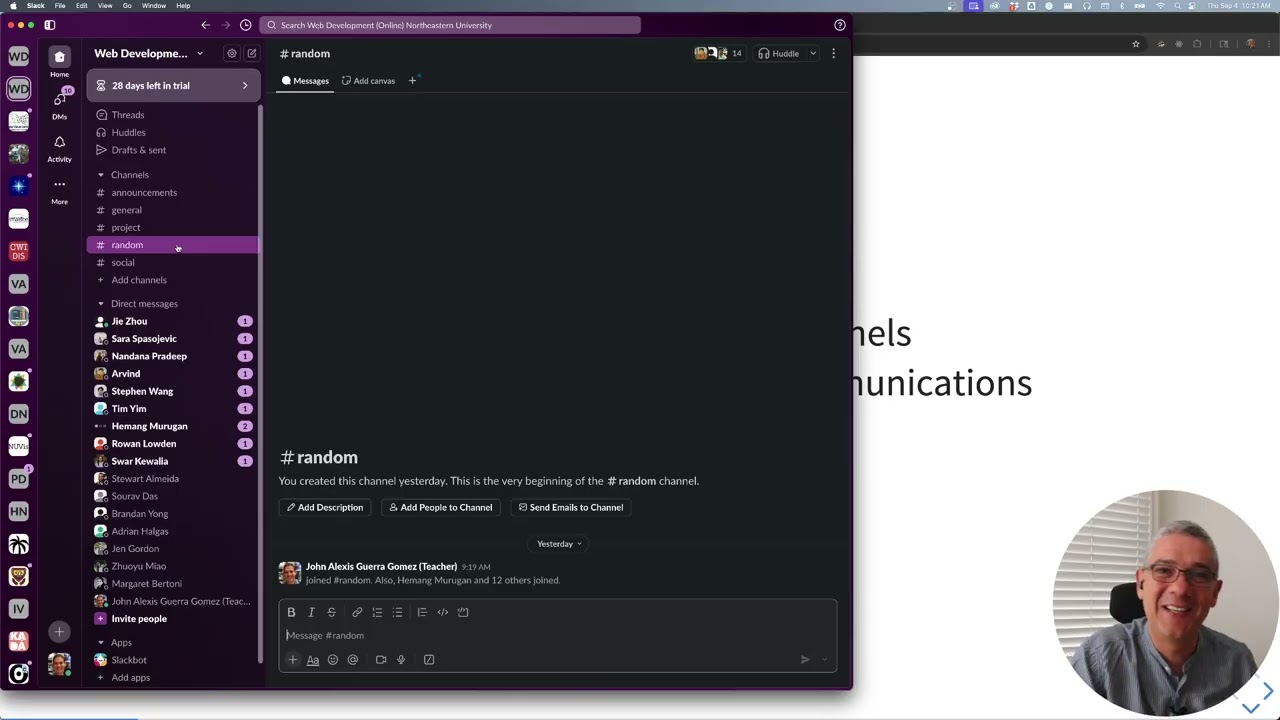
Task: Open the Activity bell icon
Action: click(x=59, y=142)
